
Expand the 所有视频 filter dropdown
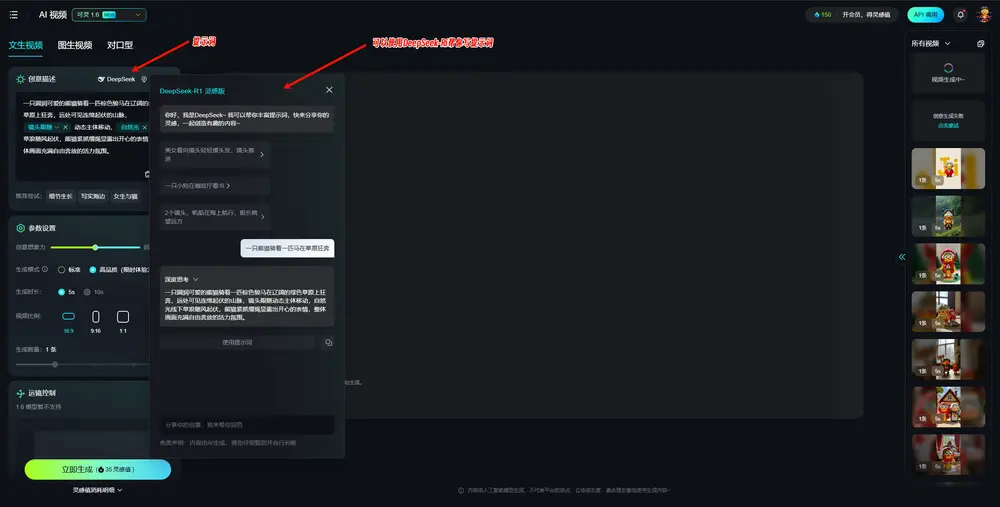click(948, 44)
